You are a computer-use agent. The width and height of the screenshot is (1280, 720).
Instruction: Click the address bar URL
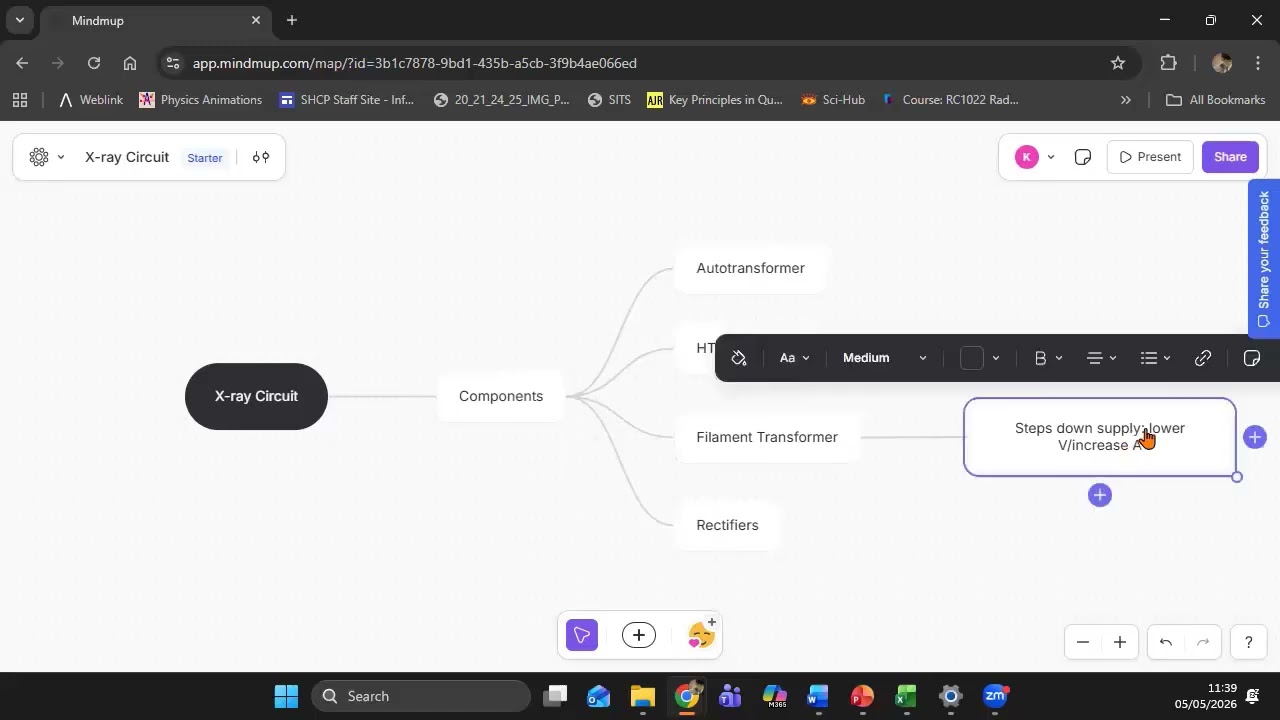click(414, 63)
